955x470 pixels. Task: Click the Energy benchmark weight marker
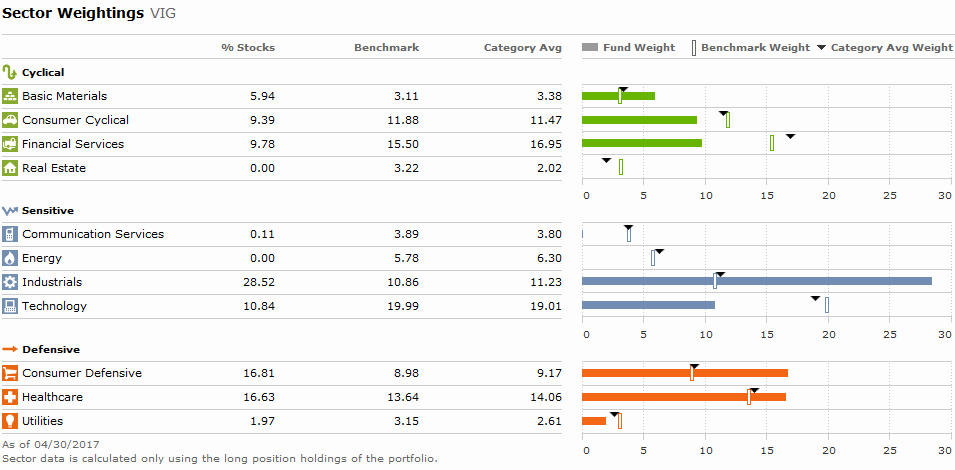point(653,258)
